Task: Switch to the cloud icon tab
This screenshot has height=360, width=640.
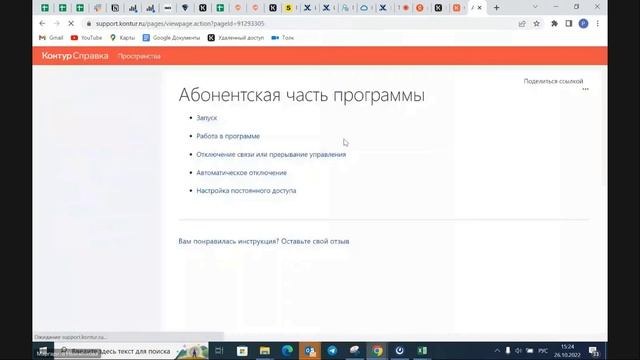Action: (364, 8)
